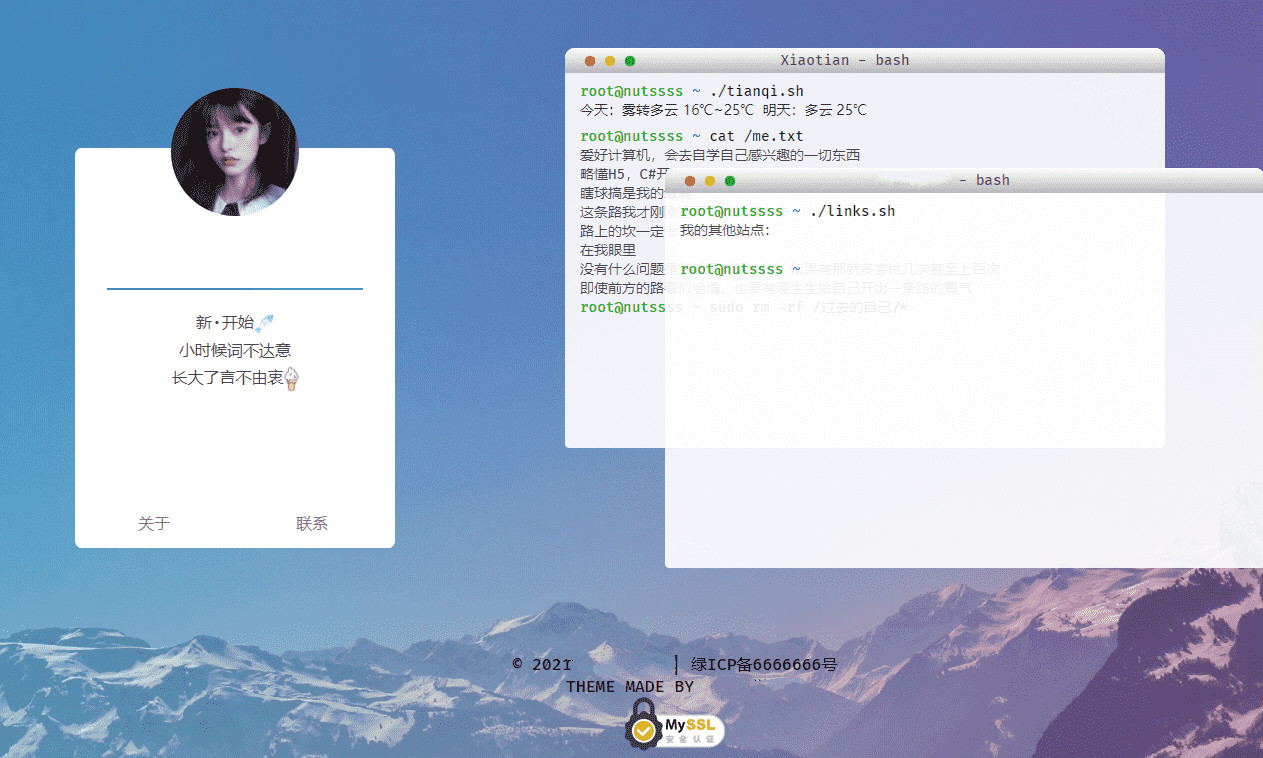Click yellow dot on the front bash window
Viewport: 1263px width, 758px height.
pos(710,181)
